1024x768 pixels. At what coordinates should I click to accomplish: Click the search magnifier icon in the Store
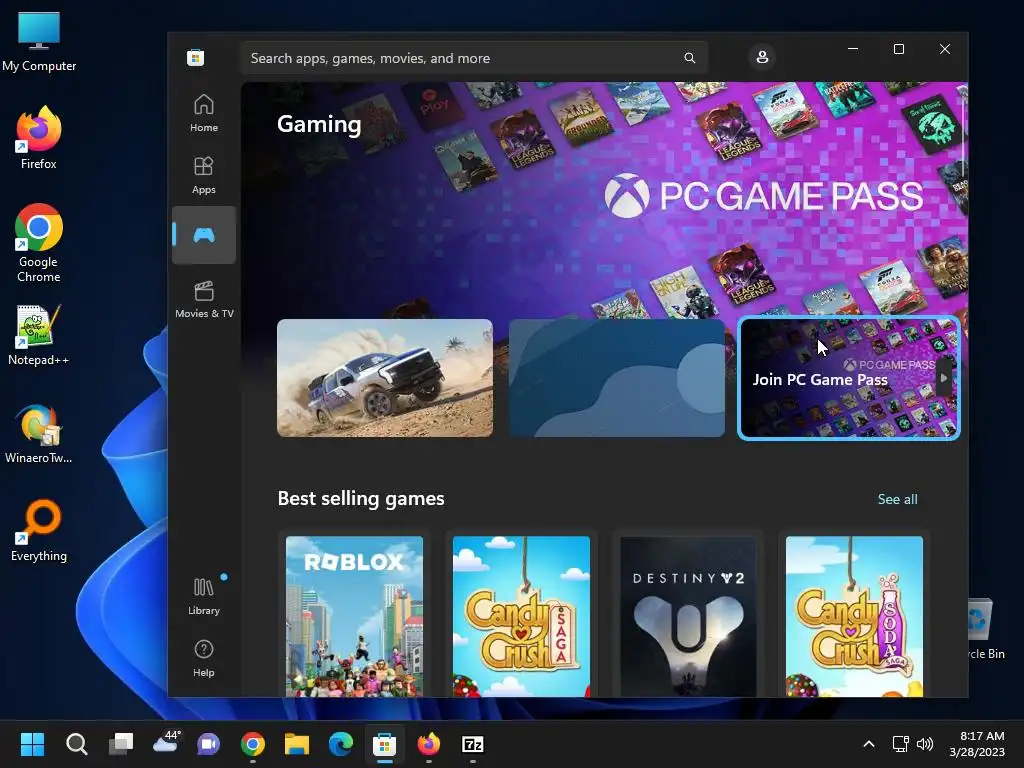(690, 58)
